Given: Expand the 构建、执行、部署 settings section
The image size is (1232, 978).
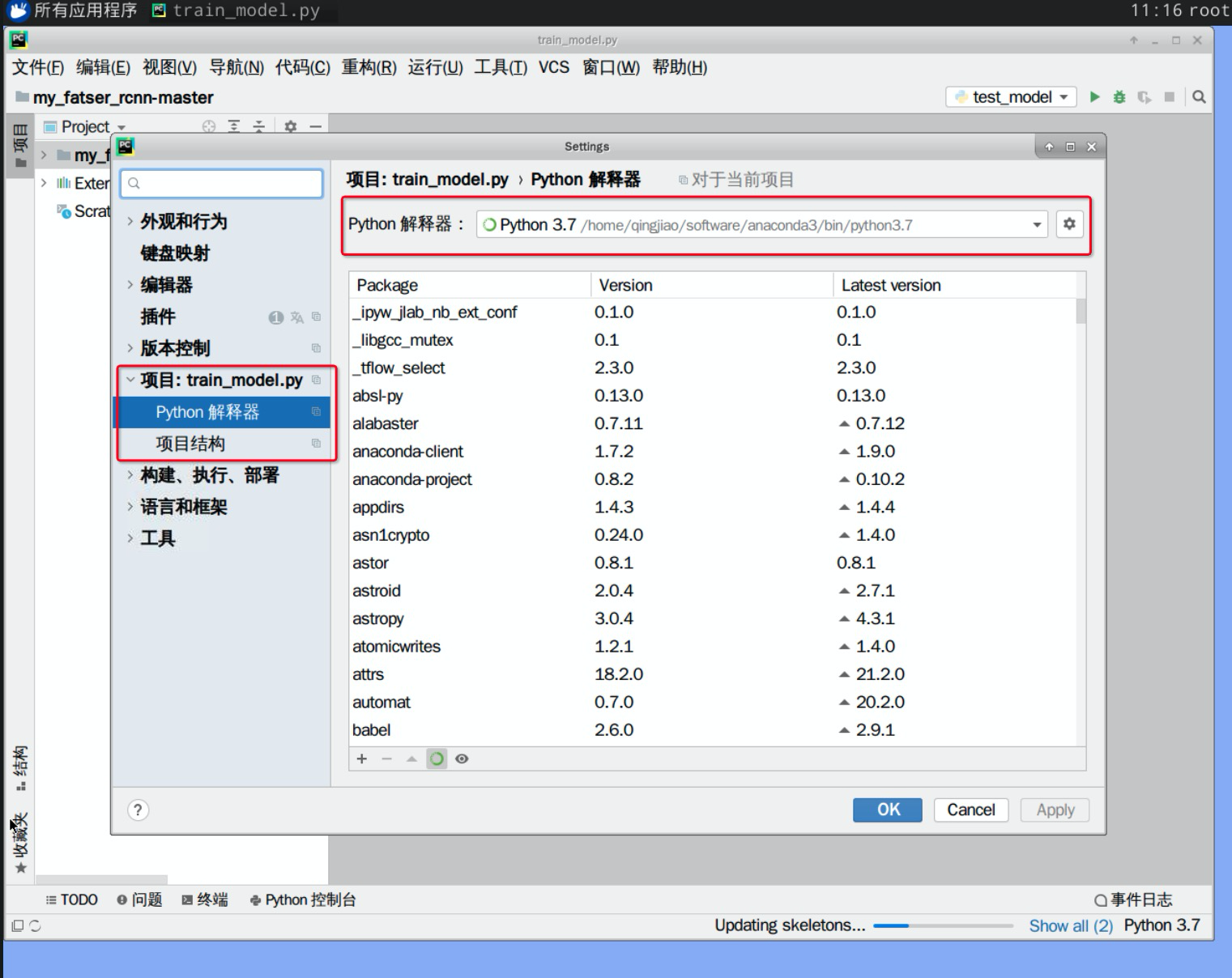Looking at the screenshot, I should [x=130, y=475].
